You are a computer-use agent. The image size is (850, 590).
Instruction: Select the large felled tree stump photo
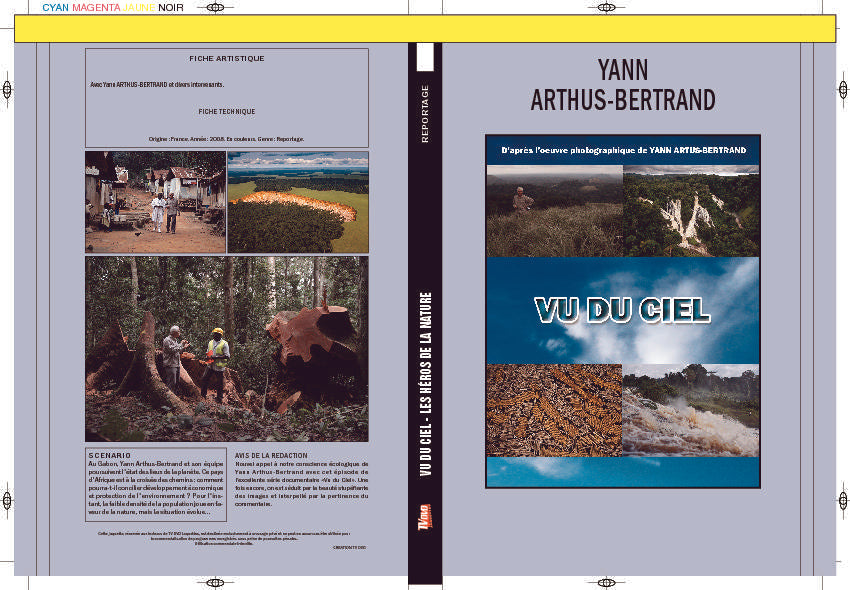pos(227,349)
